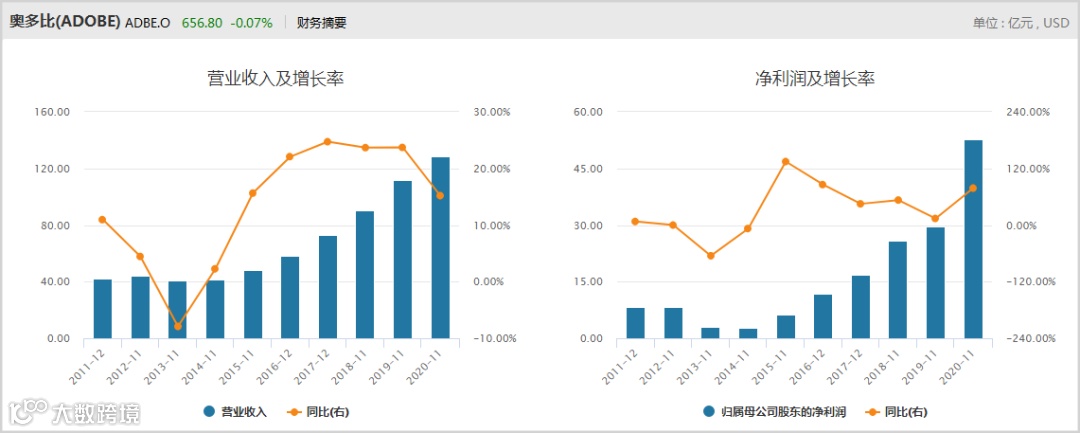Select the 30.00% right axis label
Viewport: 1080px width, 433px height.
tap(490, 112)
